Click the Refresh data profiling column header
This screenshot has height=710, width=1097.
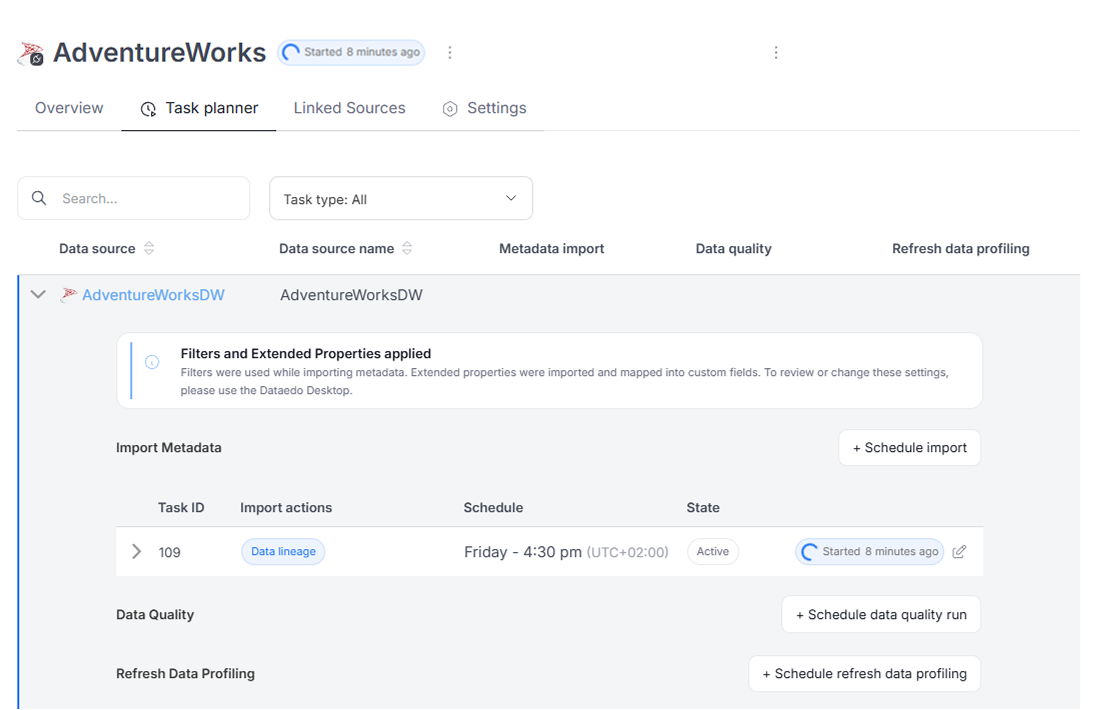click(x=961, y=248)
